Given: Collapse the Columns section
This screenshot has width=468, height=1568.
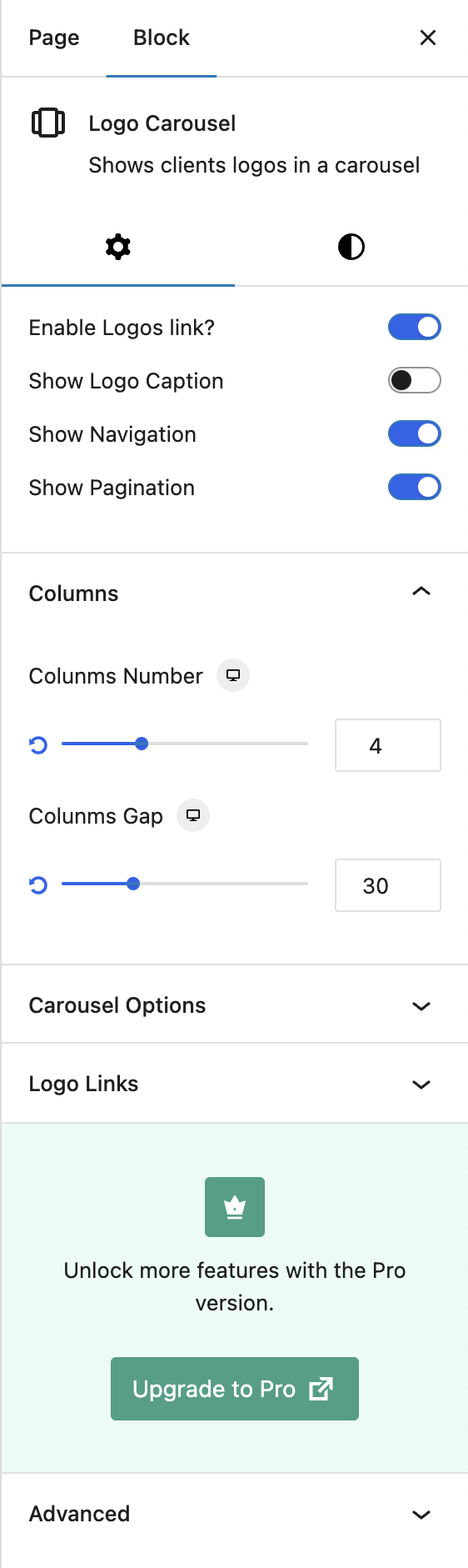Looking at the screenshot, I should pyautogui.click(x=235, y=593).
